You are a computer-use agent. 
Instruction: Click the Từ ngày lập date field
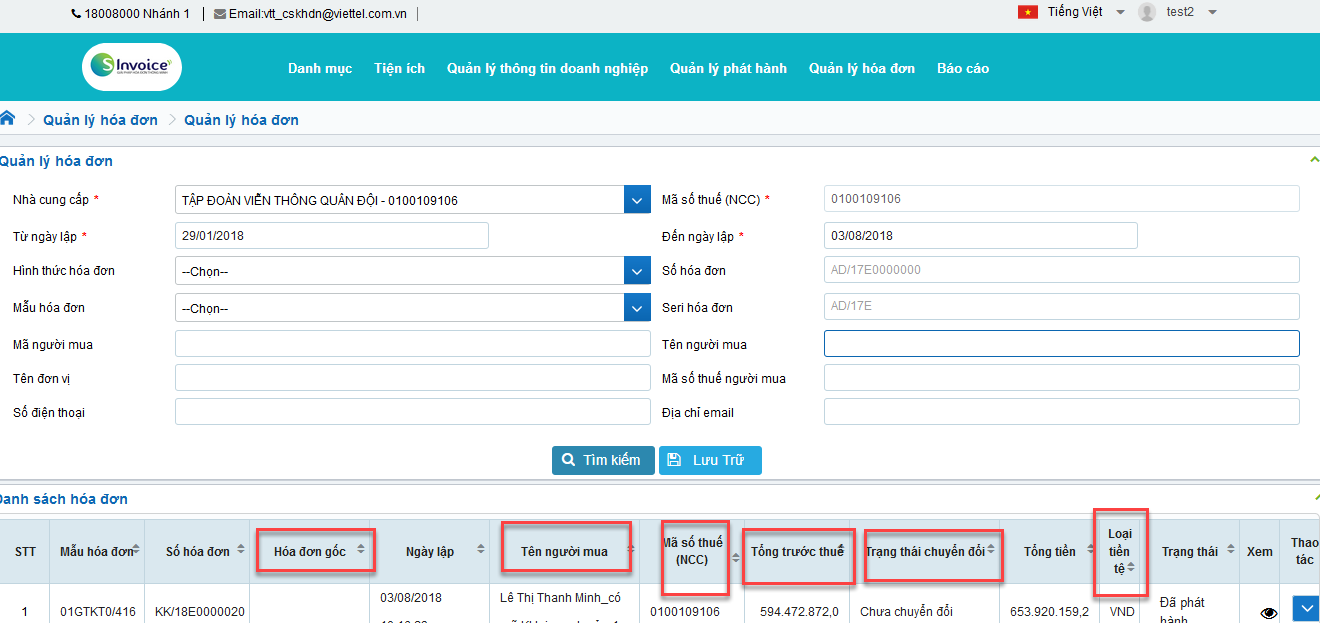331,236
